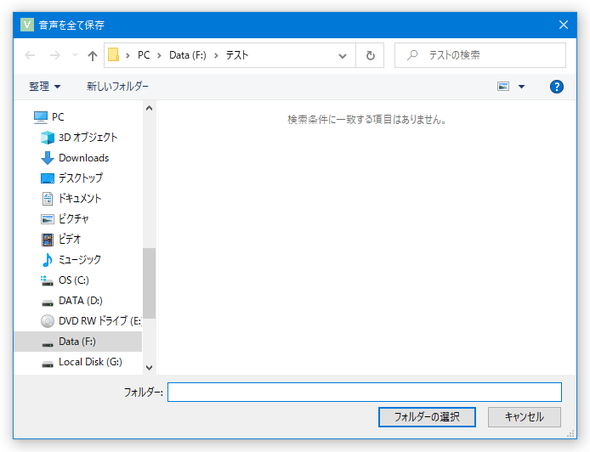Viewport: 590px width, 452px height.
Task: Select PC in the address breadcrumb
Action: 143,55
